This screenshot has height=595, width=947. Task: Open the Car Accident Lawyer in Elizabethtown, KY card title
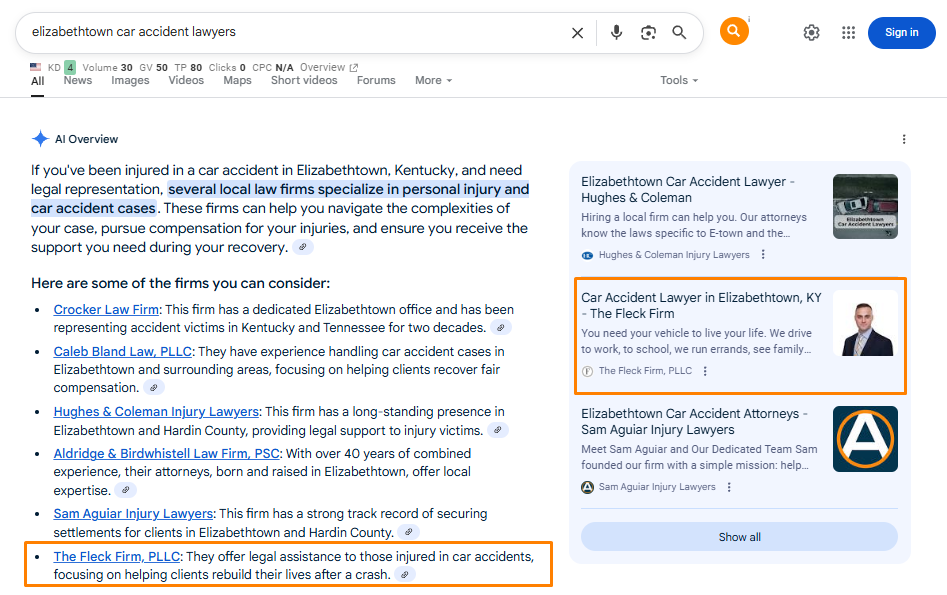[701, 306]
